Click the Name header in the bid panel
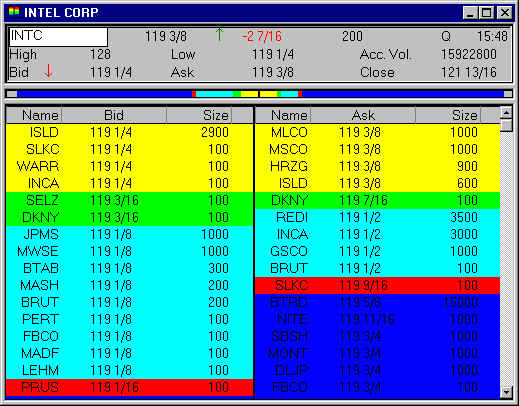 (x=34, y=115)
